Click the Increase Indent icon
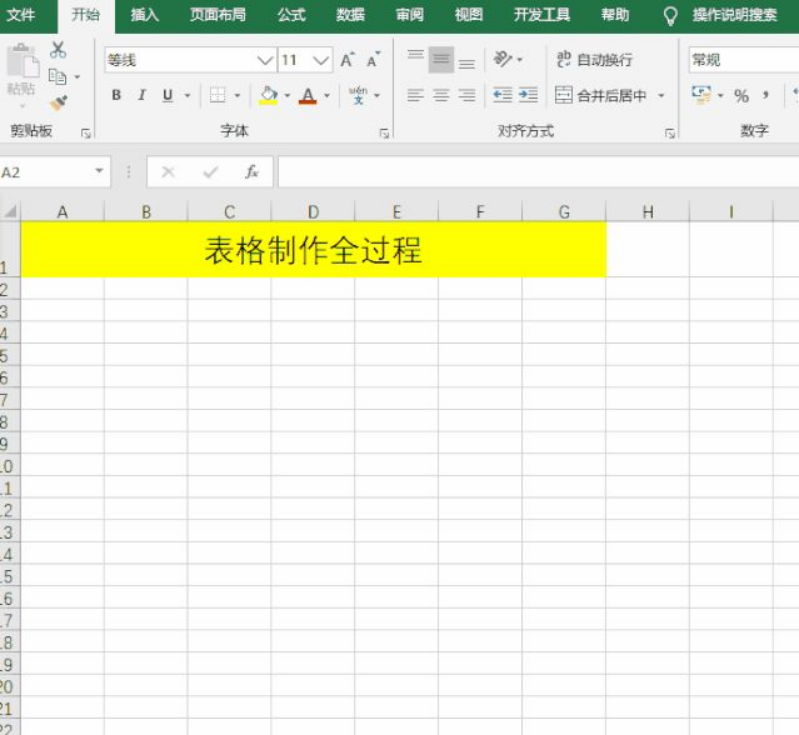Screen dimensions: 799x735 [528, 96]
